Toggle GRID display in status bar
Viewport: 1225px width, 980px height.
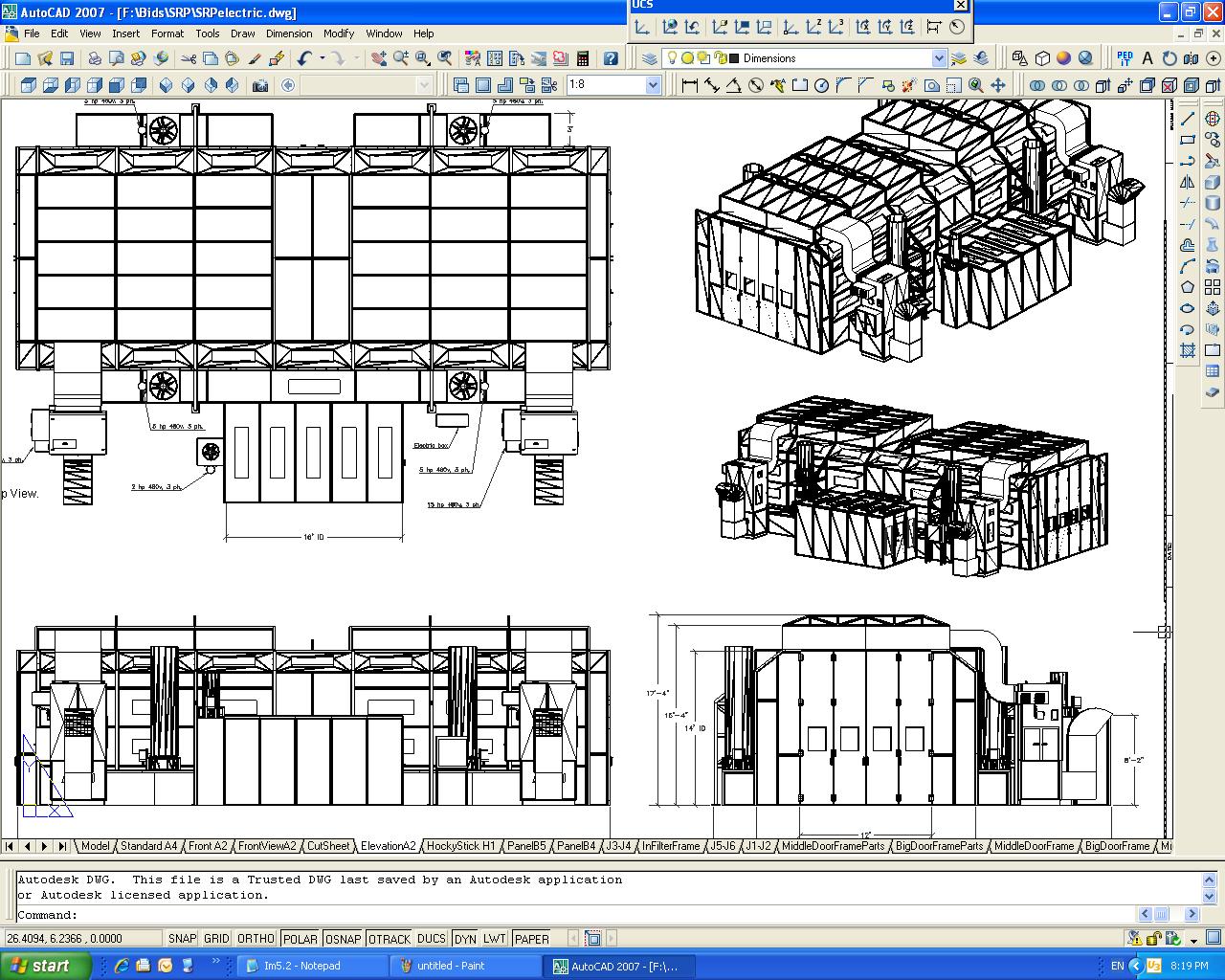[216, 939]
